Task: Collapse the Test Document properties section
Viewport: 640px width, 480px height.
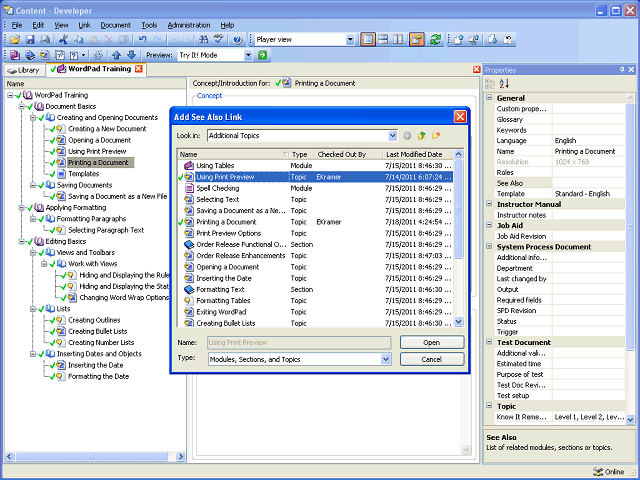Action: tap(489, 342)
